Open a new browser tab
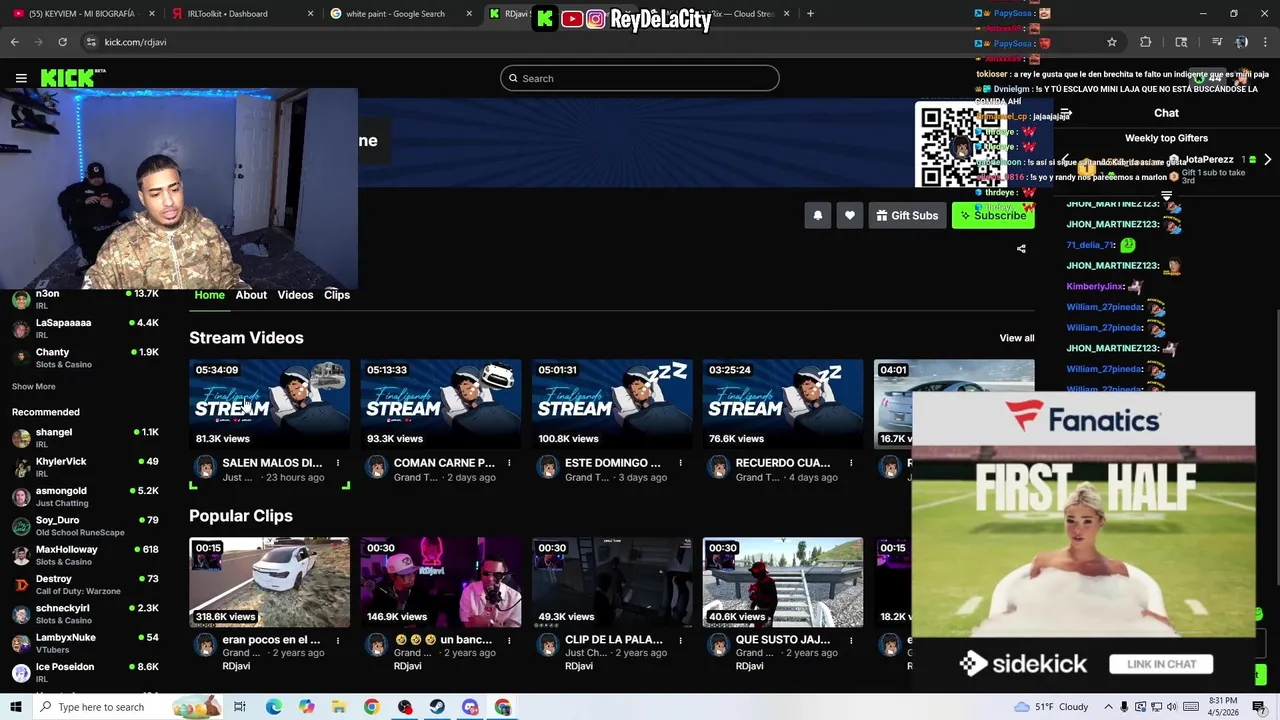Image resolution: width=1280 pixels, height=720 pixels. tap(810, 14)
